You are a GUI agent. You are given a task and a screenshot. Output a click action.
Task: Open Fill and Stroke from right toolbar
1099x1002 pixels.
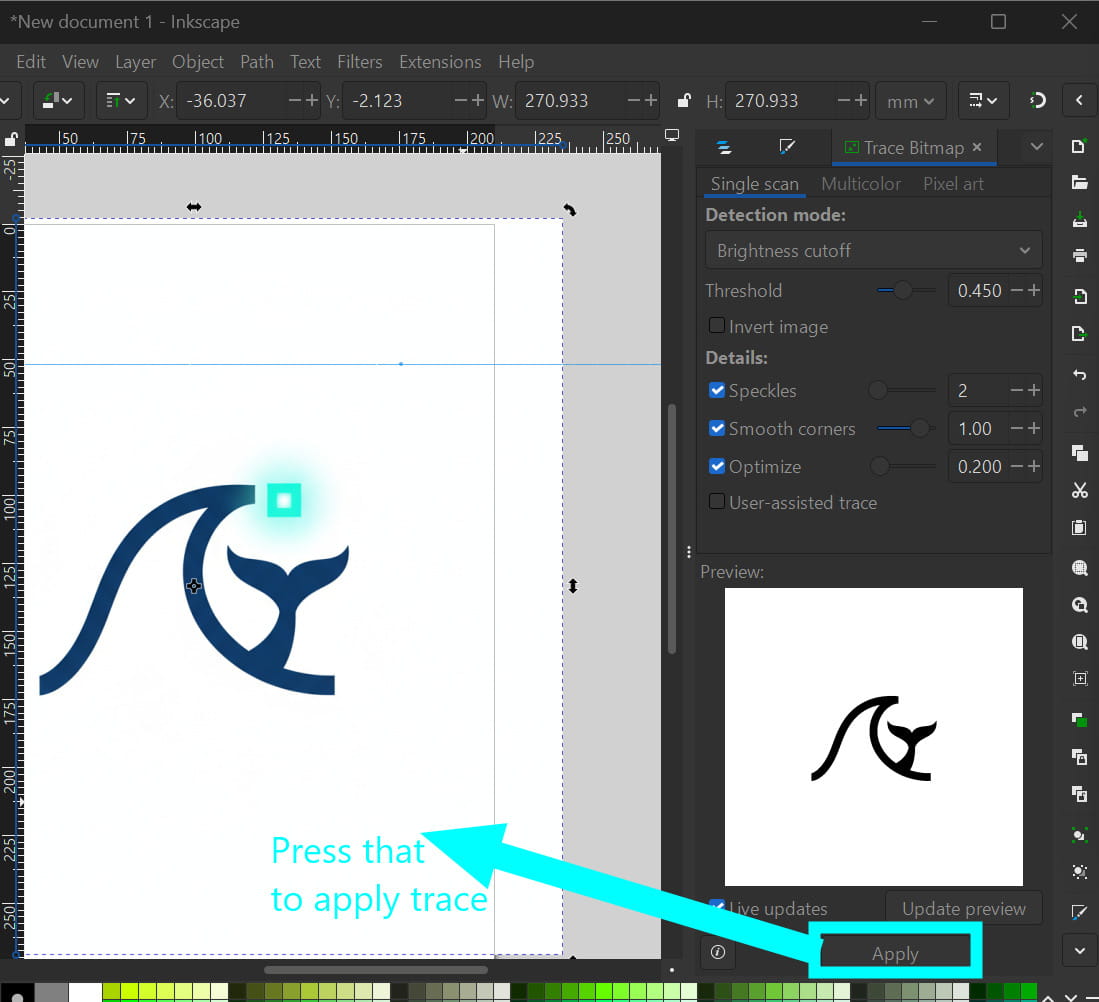pos(1079,912)
